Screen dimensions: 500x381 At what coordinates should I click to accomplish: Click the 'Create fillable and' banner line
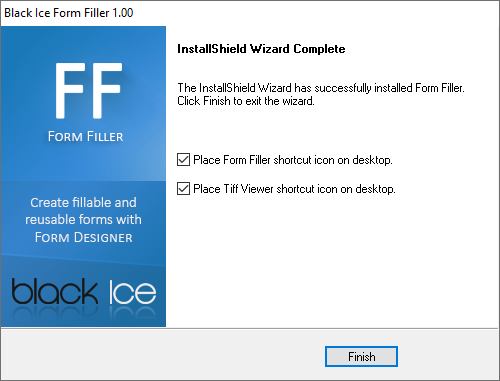(x=83, y=203)
